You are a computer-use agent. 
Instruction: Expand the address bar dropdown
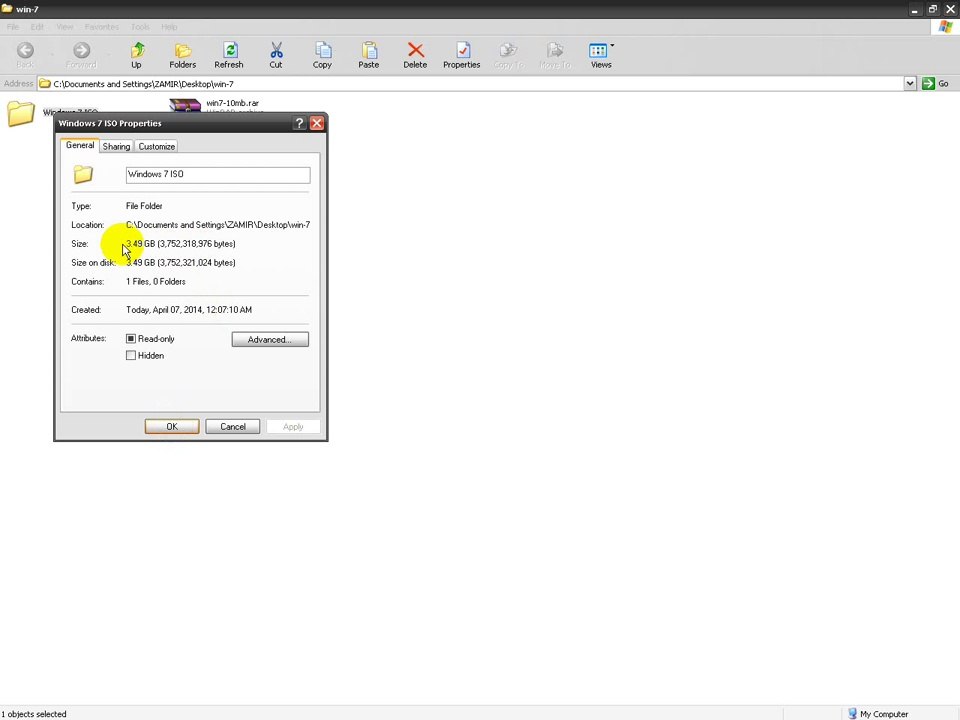[x=910, y=83]
